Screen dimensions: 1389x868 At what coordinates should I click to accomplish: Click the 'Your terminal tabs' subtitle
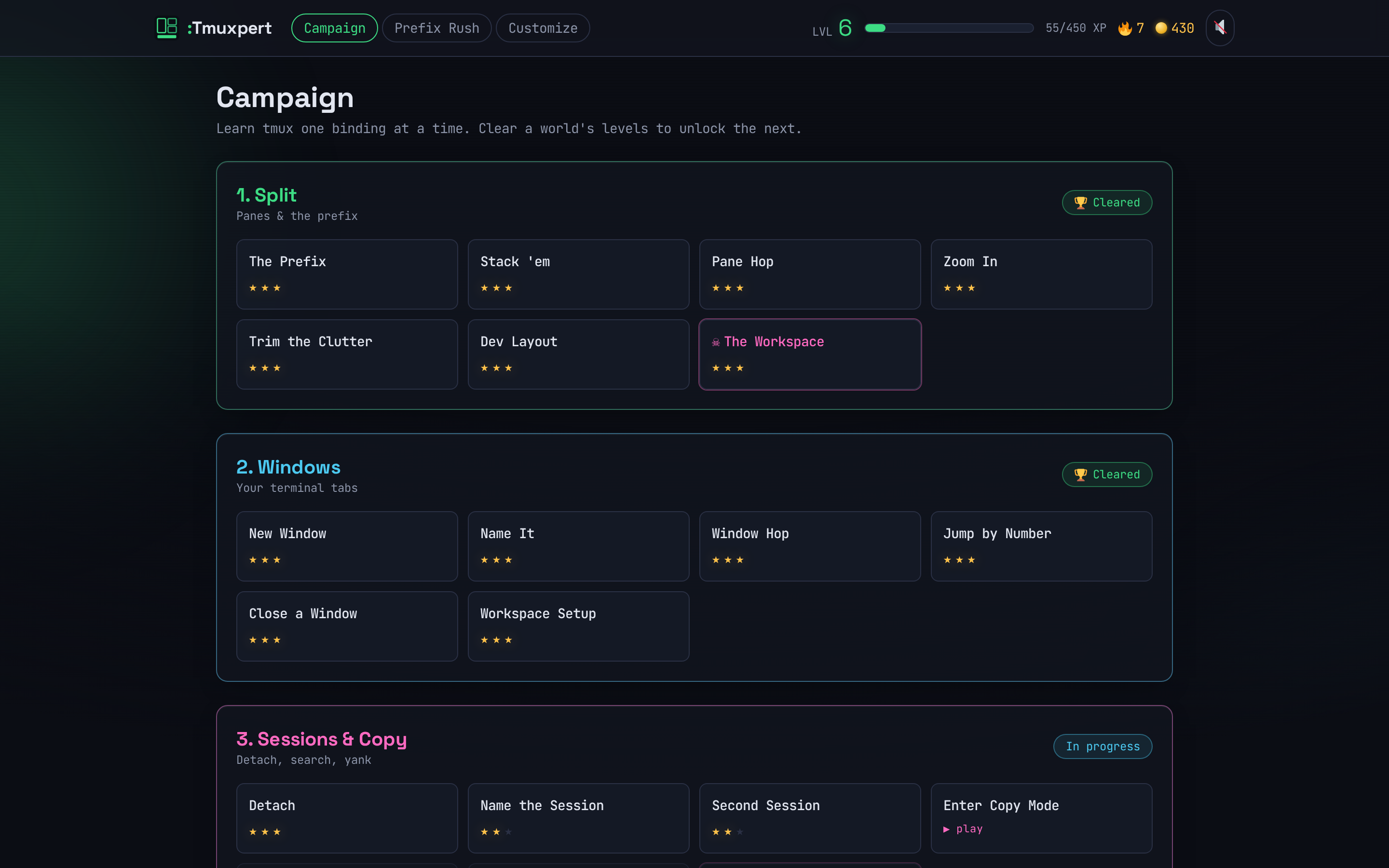[297, 488]
